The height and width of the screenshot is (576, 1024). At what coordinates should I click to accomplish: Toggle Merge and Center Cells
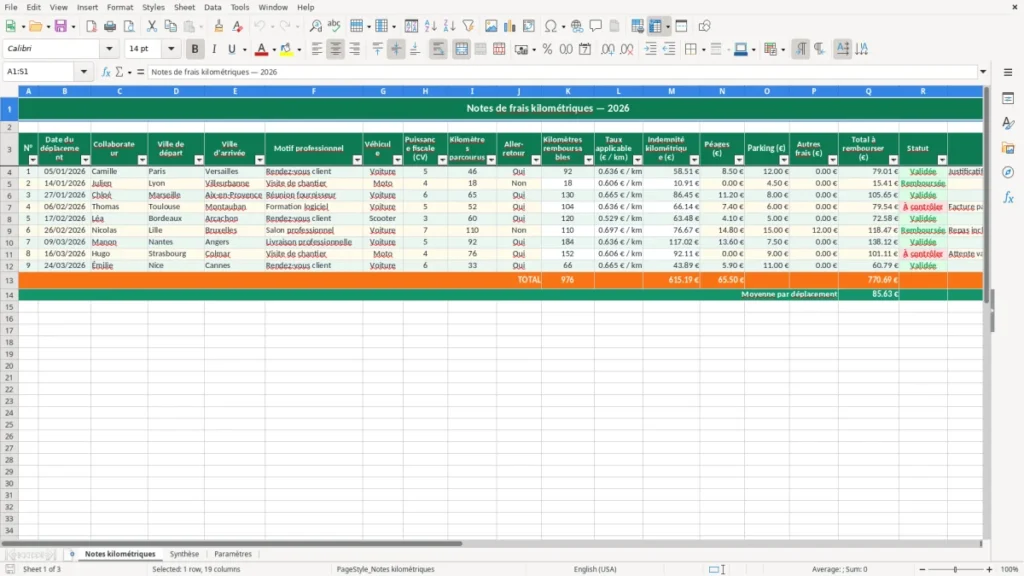[461, 49]
